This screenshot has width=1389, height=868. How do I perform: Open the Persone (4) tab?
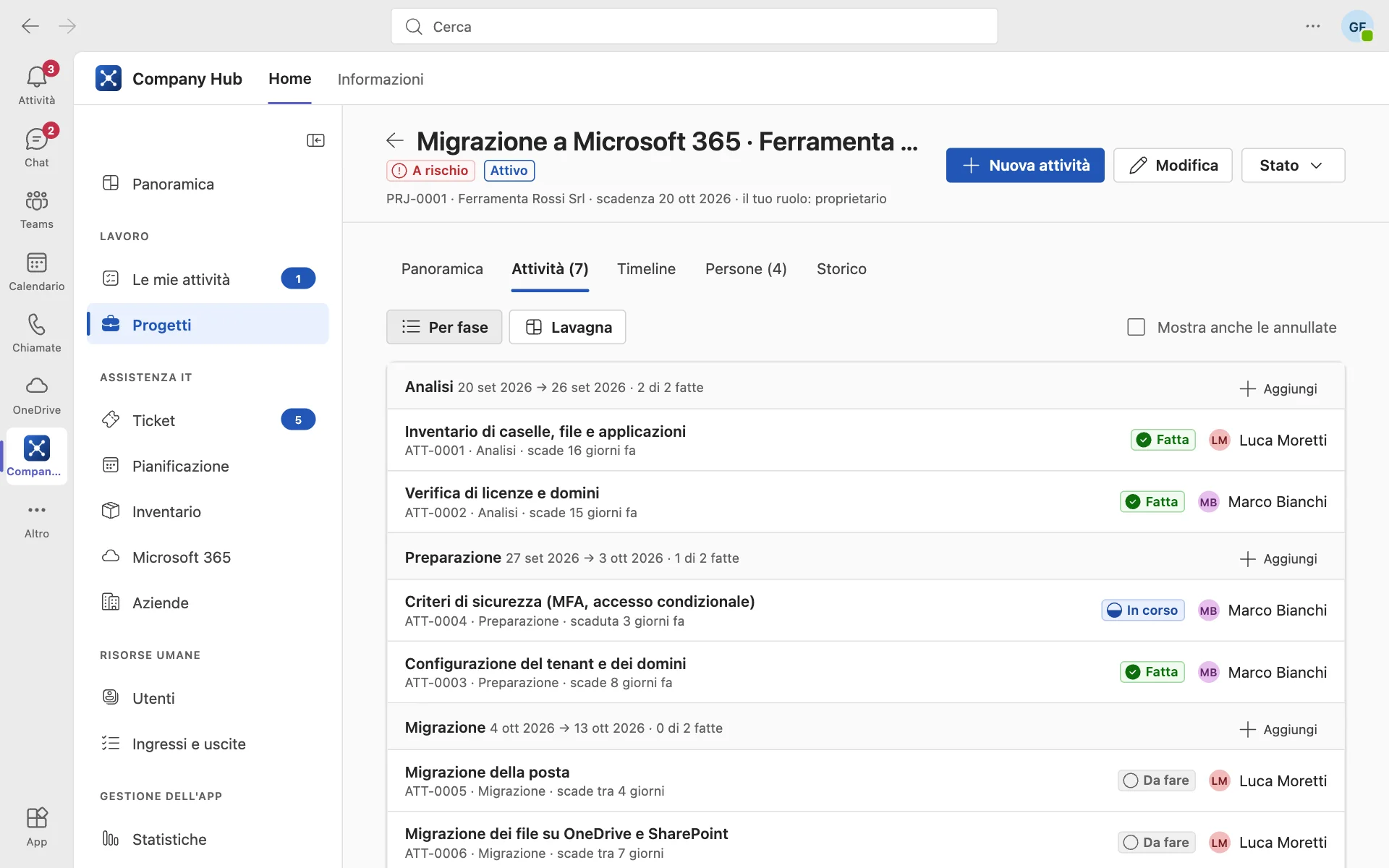tap(746, 269)
